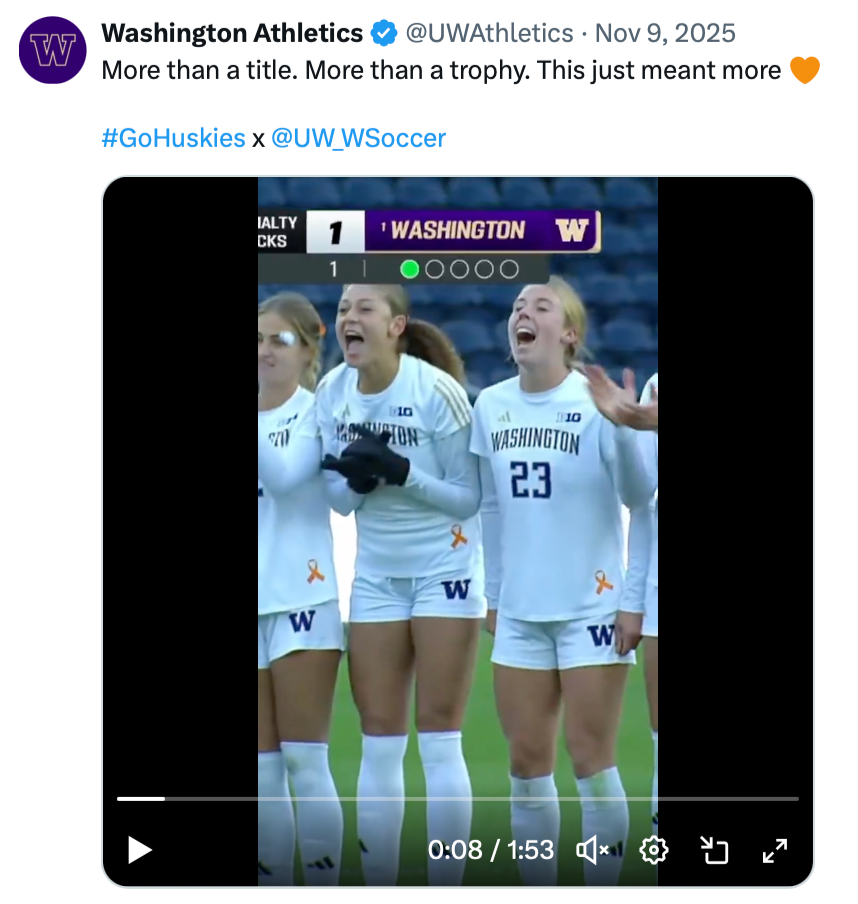
Task: Click the @UWAthletics handle
Action: click(488, 34)
